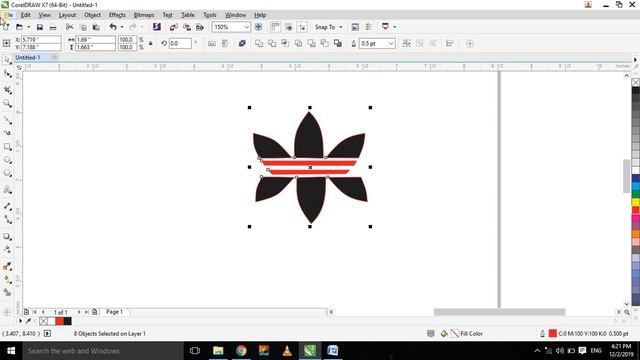
Task: Click the Undo arrow icon
Action: coord(113,27)
